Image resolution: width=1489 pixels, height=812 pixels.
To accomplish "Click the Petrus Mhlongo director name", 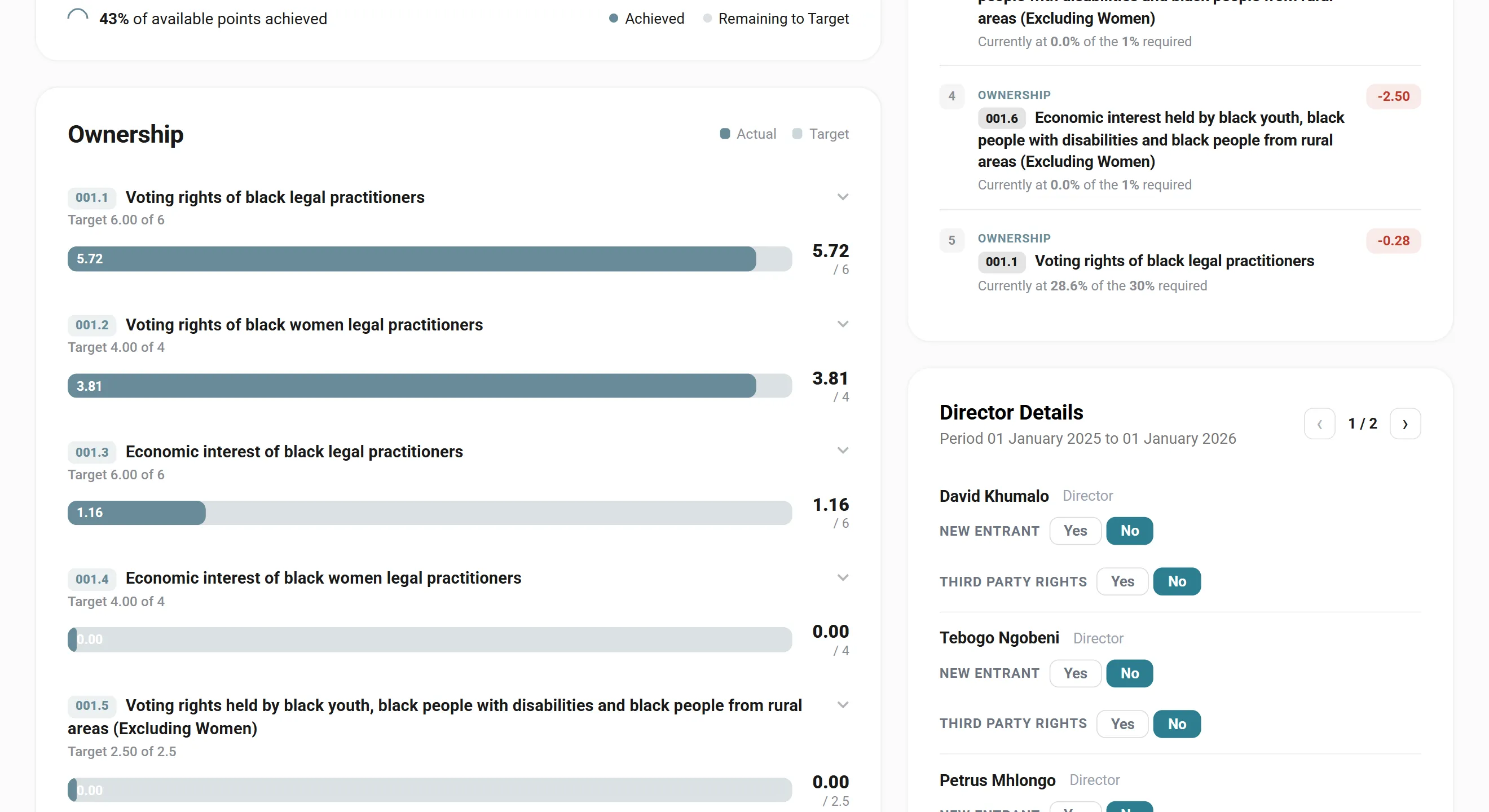I will [997, 780].
